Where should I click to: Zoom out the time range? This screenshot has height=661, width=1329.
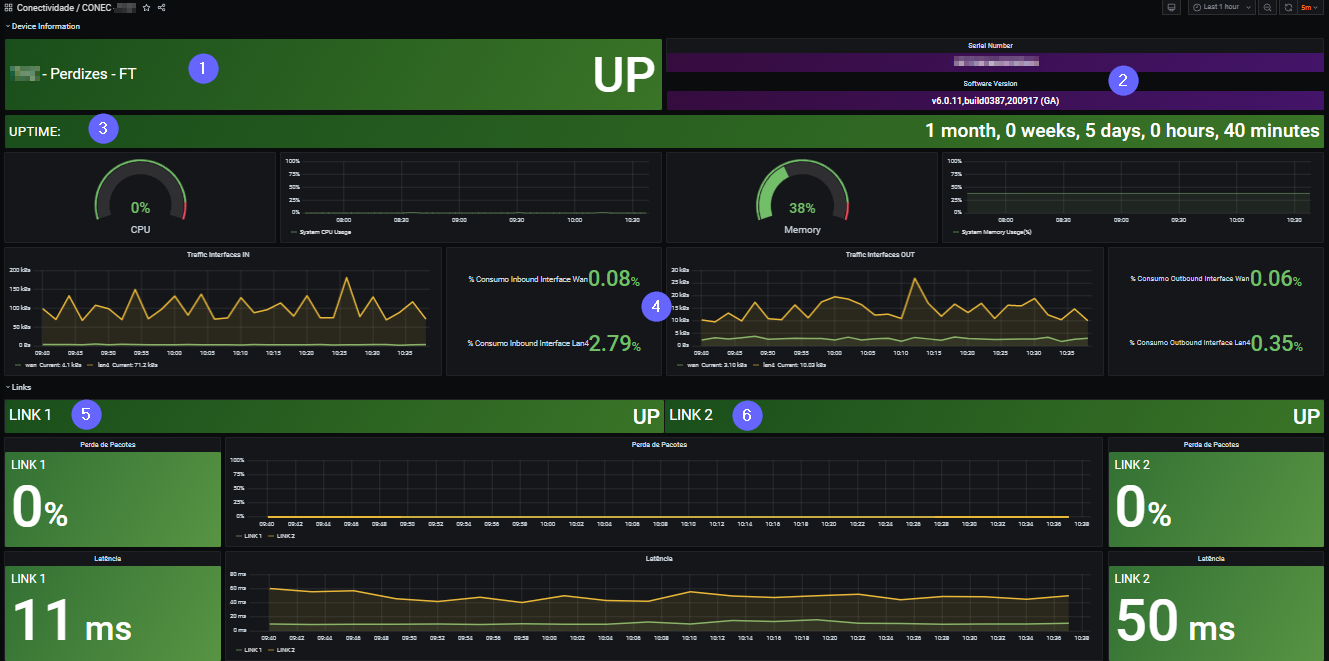pyautogui.click(x=1267, y=7)
